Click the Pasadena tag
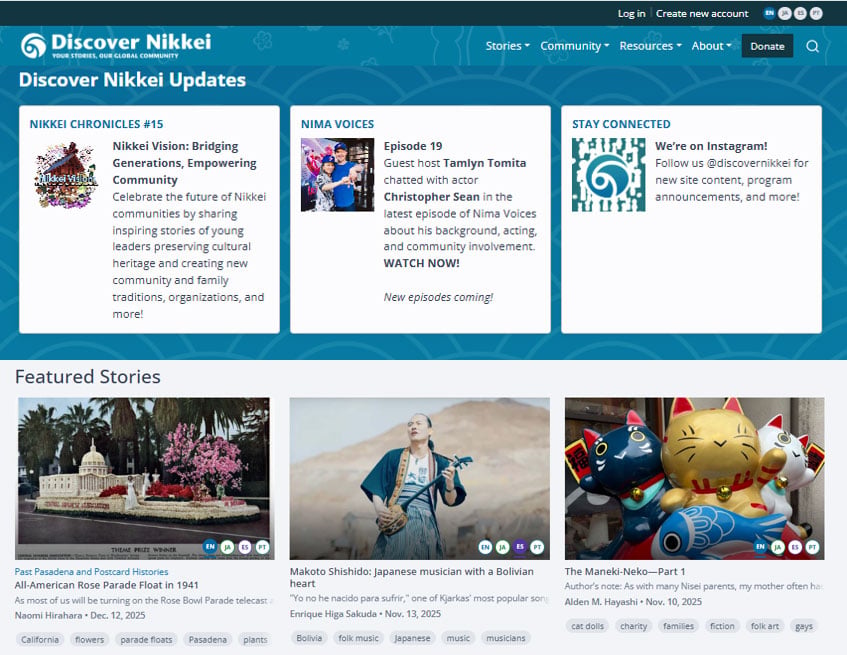 click(207, 639)
